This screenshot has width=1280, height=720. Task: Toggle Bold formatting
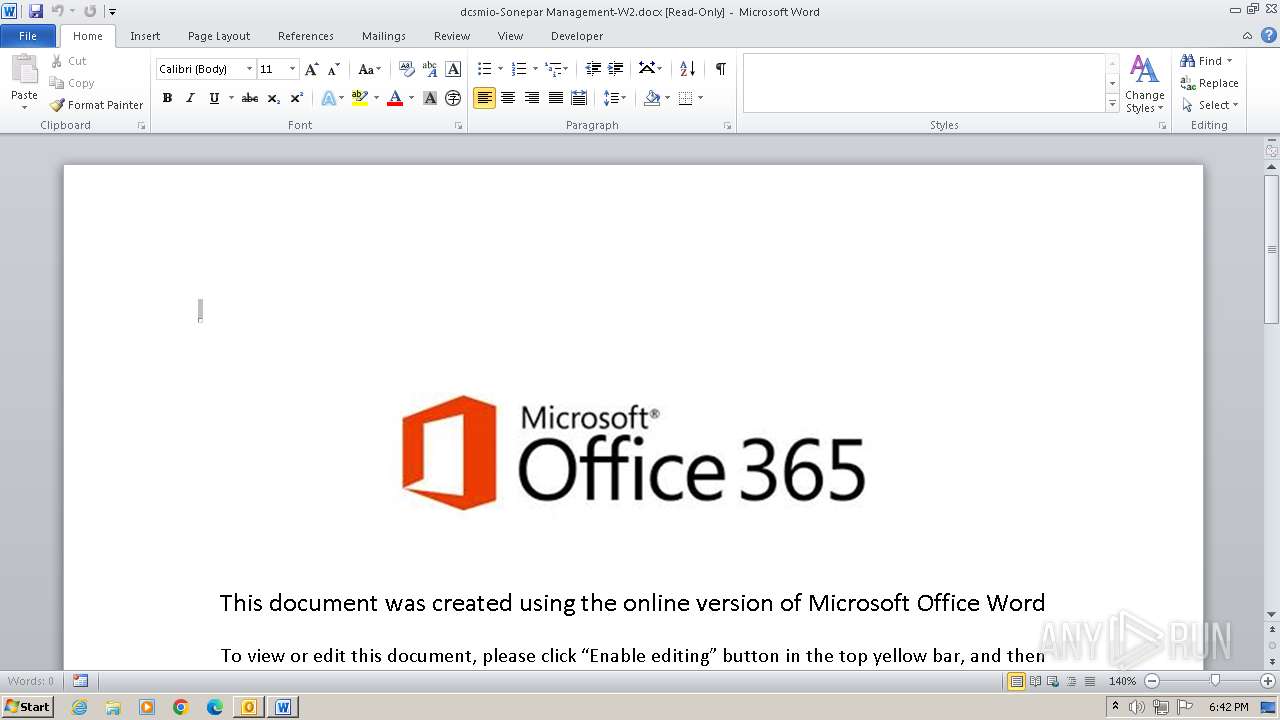(x=167, y=98)
